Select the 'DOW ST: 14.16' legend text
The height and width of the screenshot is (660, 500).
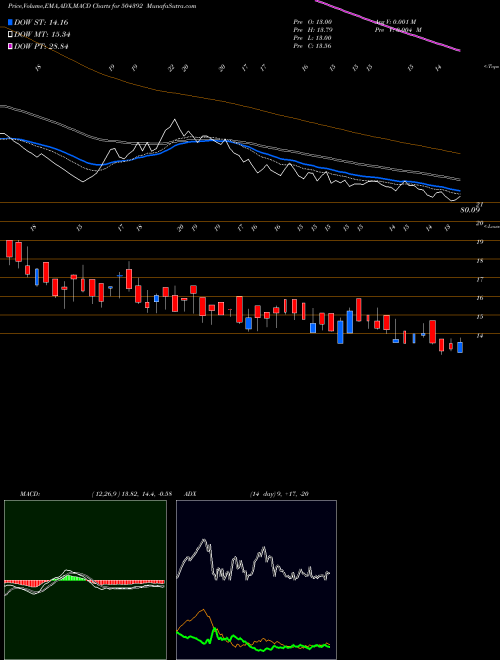pyautogui.click(x=41, y=23)
